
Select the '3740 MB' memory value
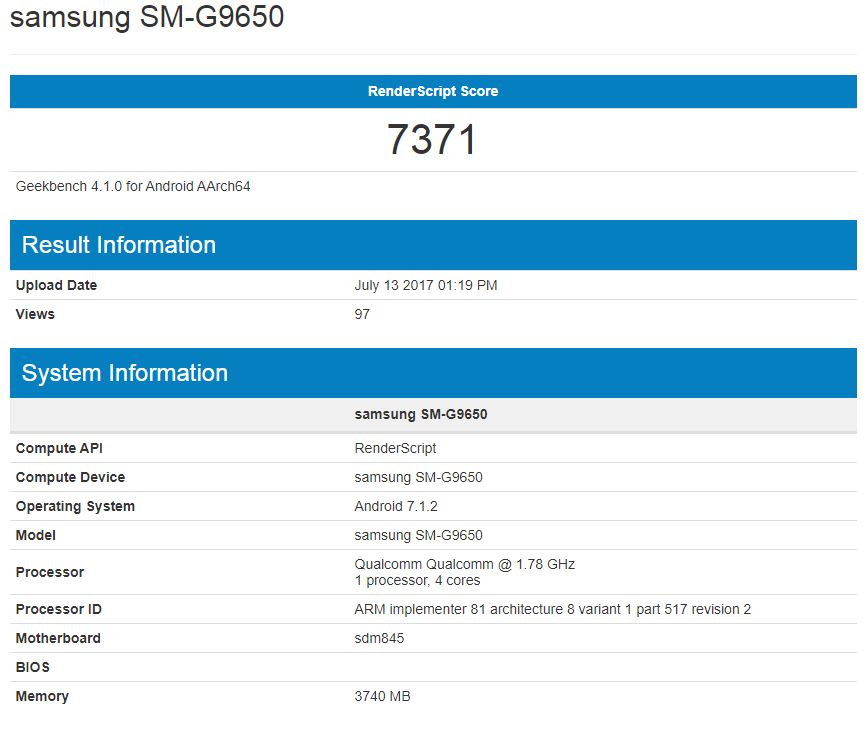point(383,696)
